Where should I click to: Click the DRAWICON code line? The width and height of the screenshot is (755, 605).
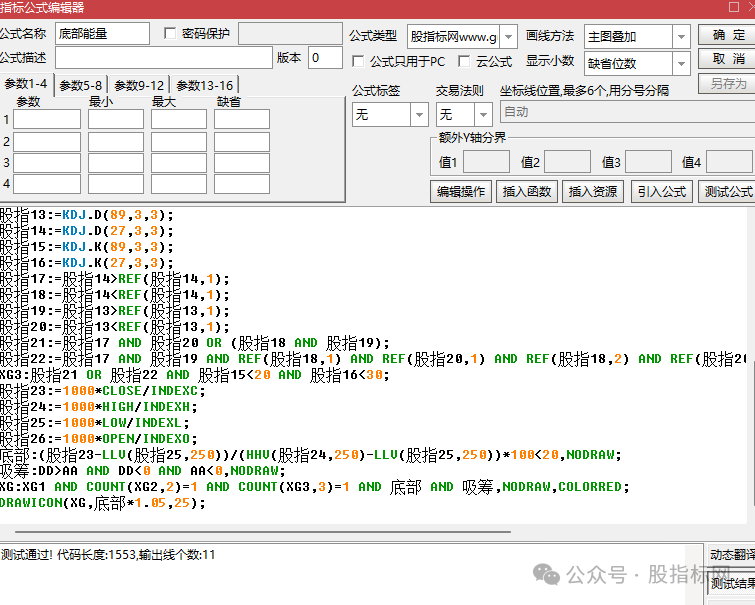pyautogui.click(x=103, y=503)
